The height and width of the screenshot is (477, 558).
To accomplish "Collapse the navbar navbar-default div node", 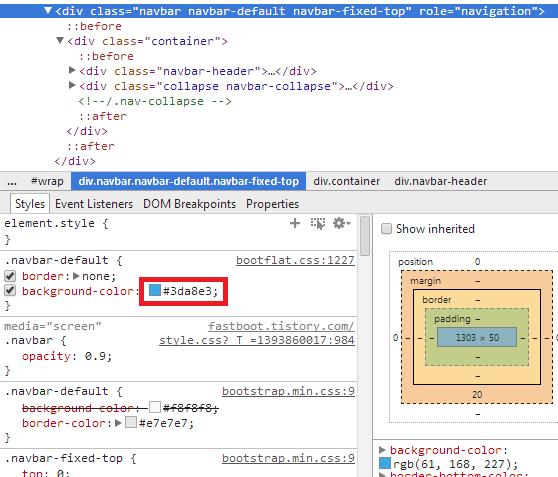I will tap(48, 11).
